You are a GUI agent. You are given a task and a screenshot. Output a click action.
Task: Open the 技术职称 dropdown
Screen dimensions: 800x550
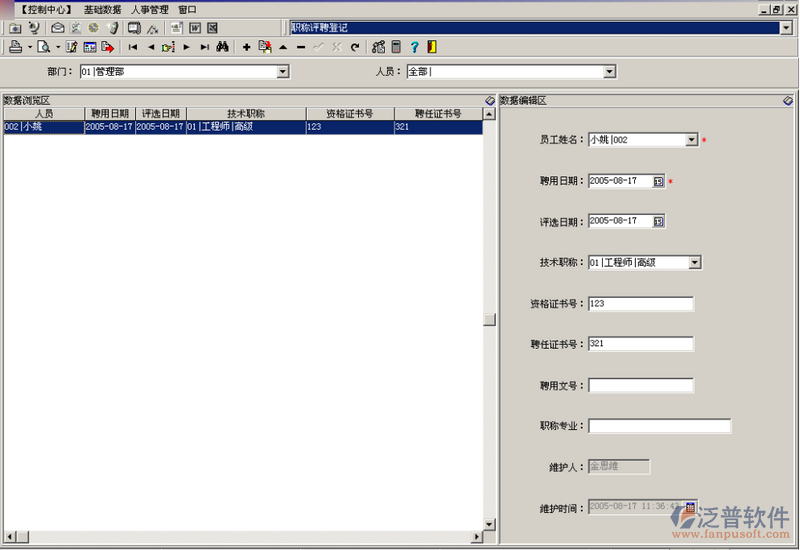coord(695,262)
